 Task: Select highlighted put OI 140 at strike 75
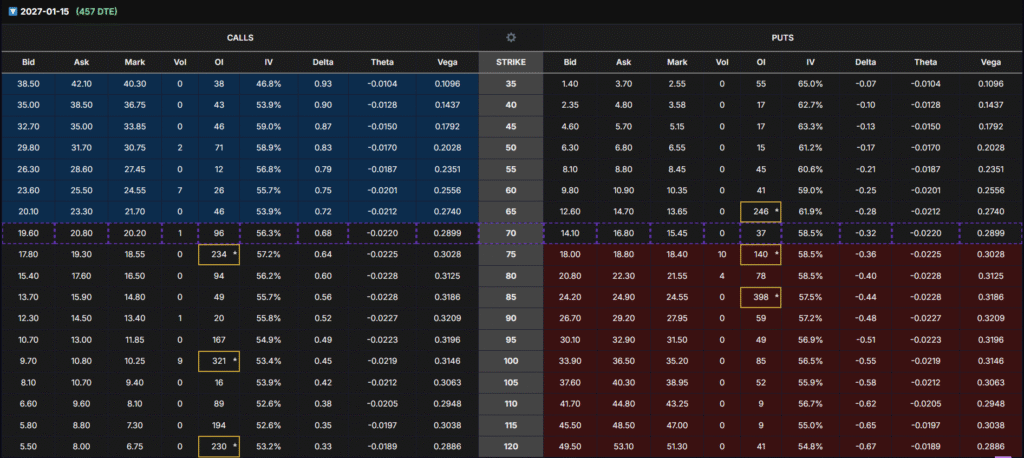[x=761, y=255]
